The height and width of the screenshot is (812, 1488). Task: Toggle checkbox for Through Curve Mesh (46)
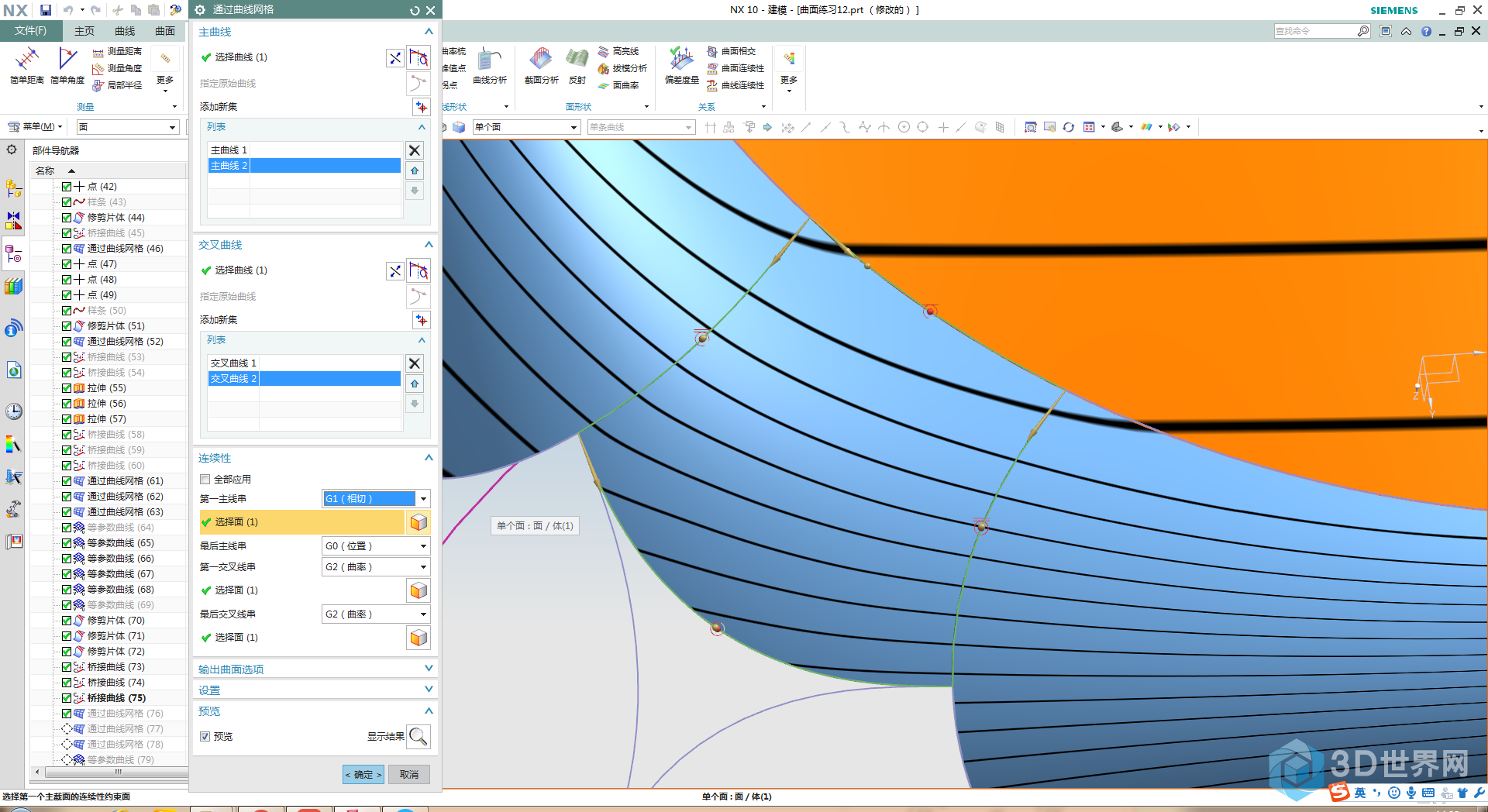pos(67,249)
